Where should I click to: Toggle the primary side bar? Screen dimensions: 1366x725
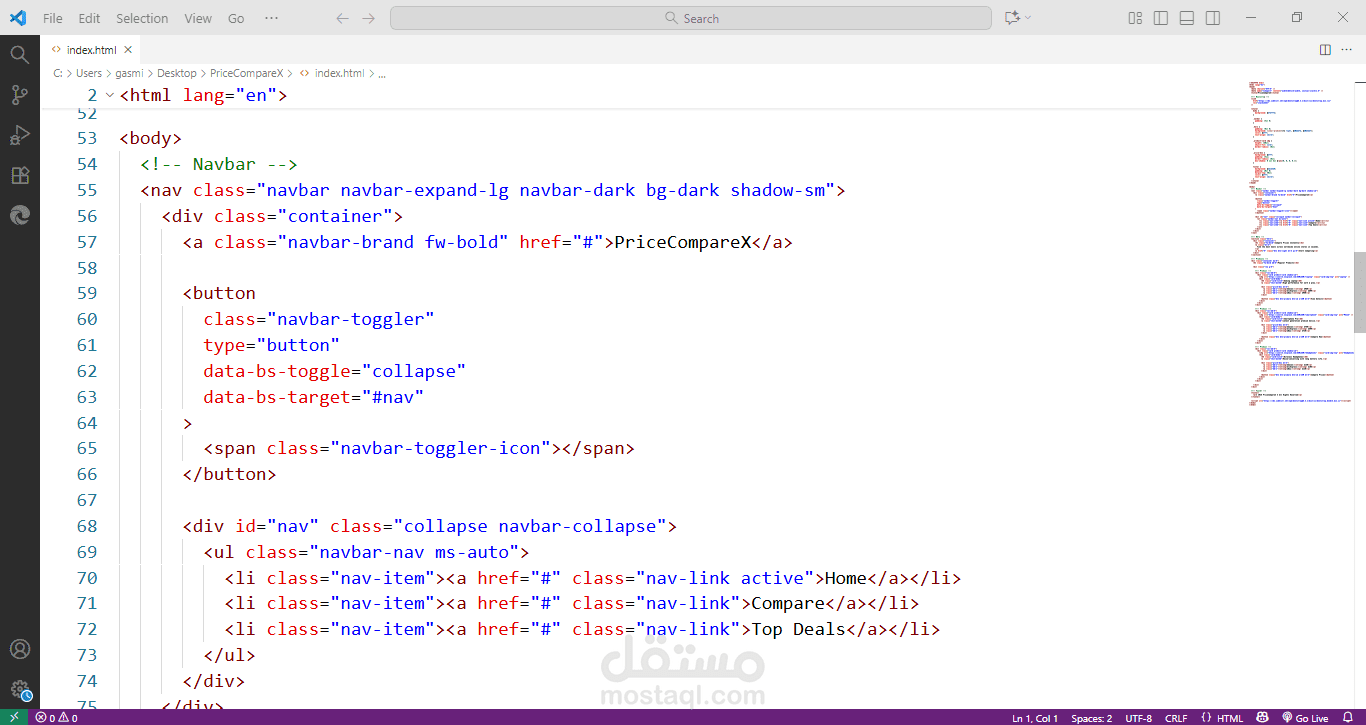pyautogui.click(x=1161, y=18)
